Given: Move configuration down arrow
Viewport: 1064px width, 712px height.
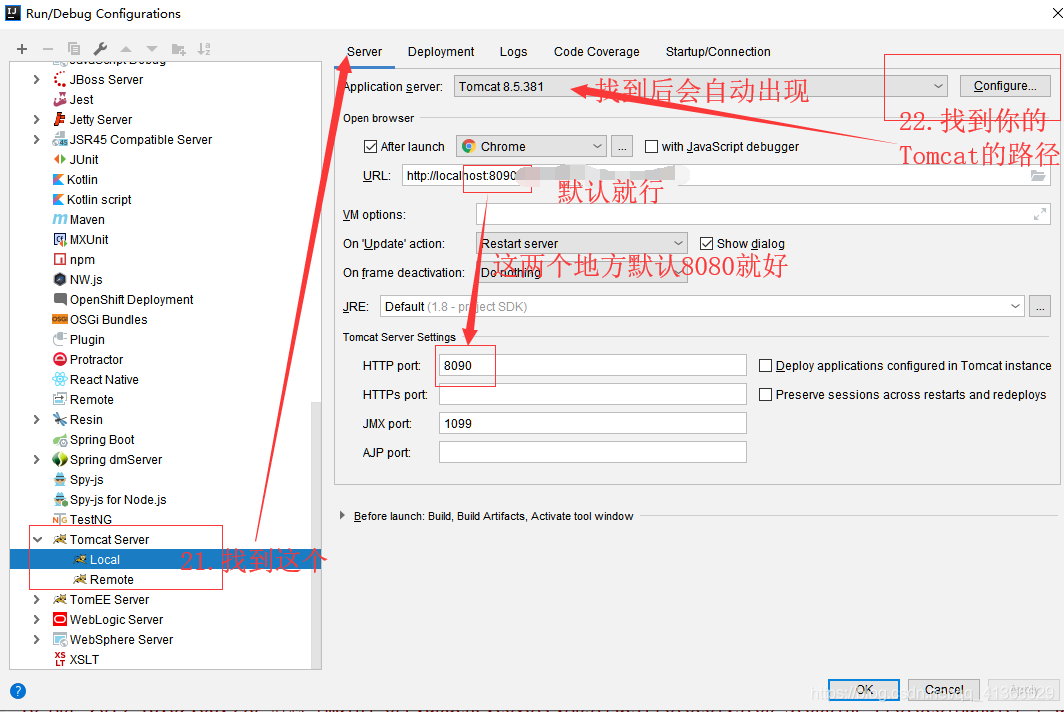Looking at the screenshot, I should click(x=152, y=49).
